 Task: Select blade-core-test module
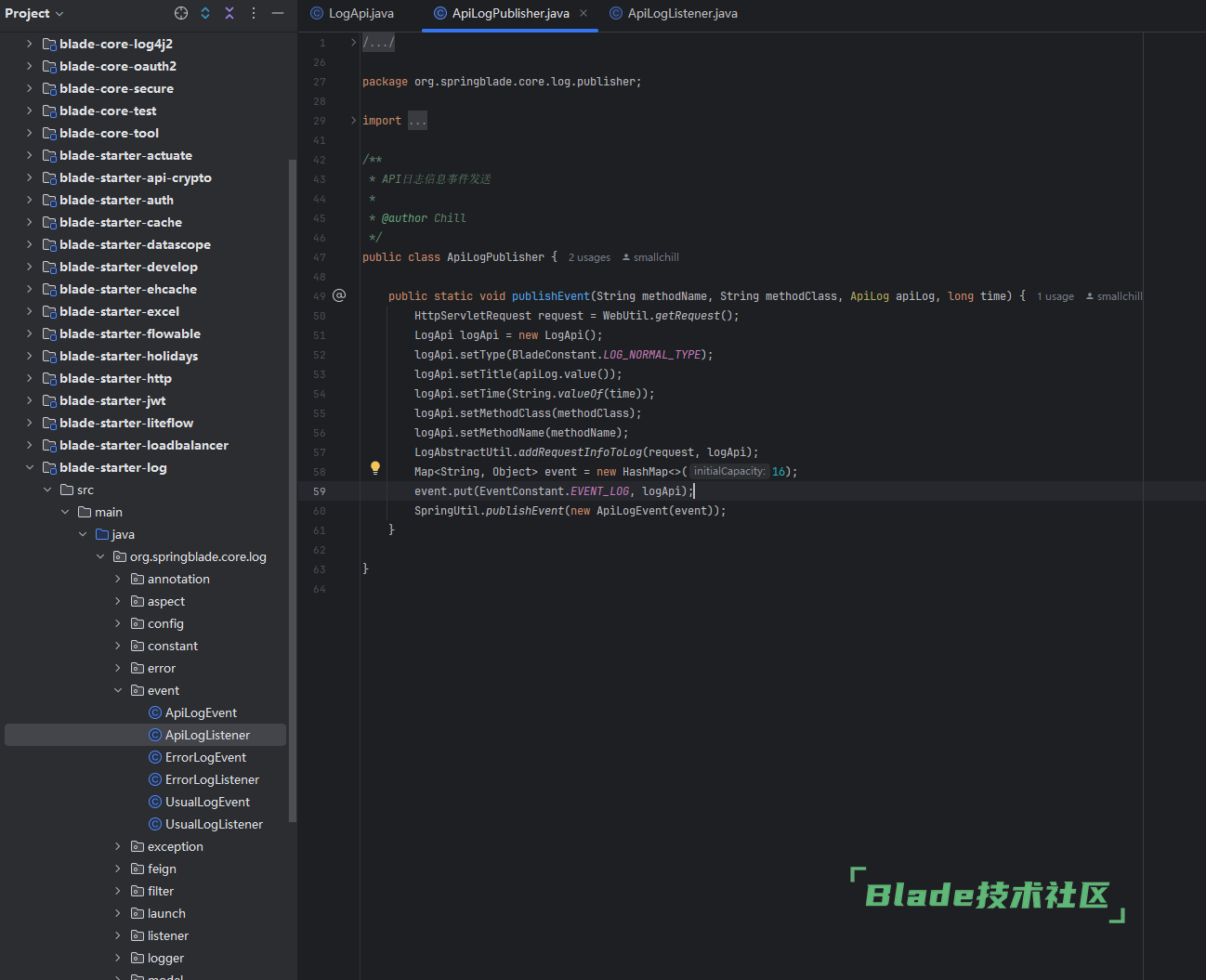[x=108, y=111]
